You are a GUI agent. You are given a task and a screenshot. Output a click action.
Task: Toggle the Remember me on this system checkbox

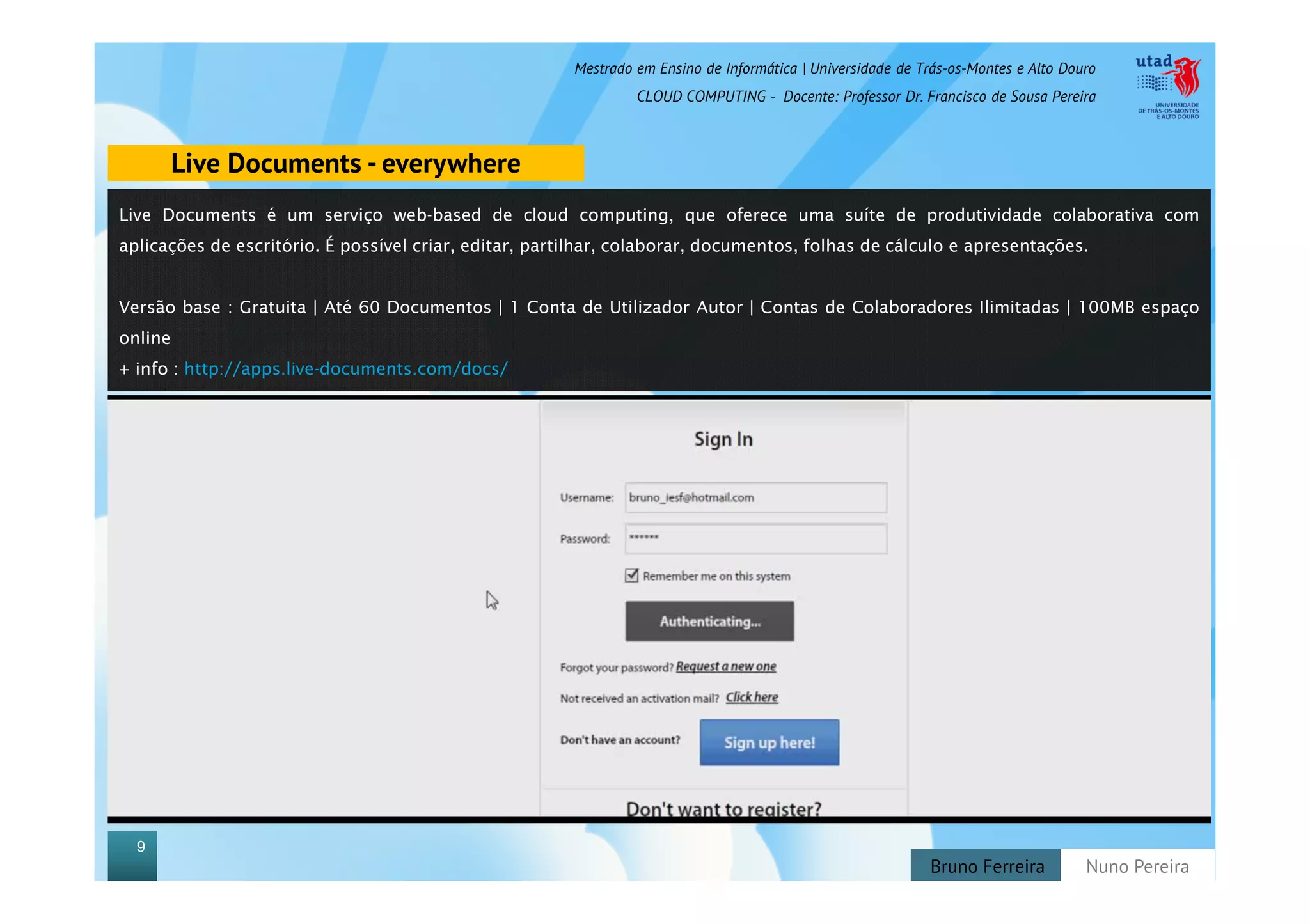click(x=631, y=576)
